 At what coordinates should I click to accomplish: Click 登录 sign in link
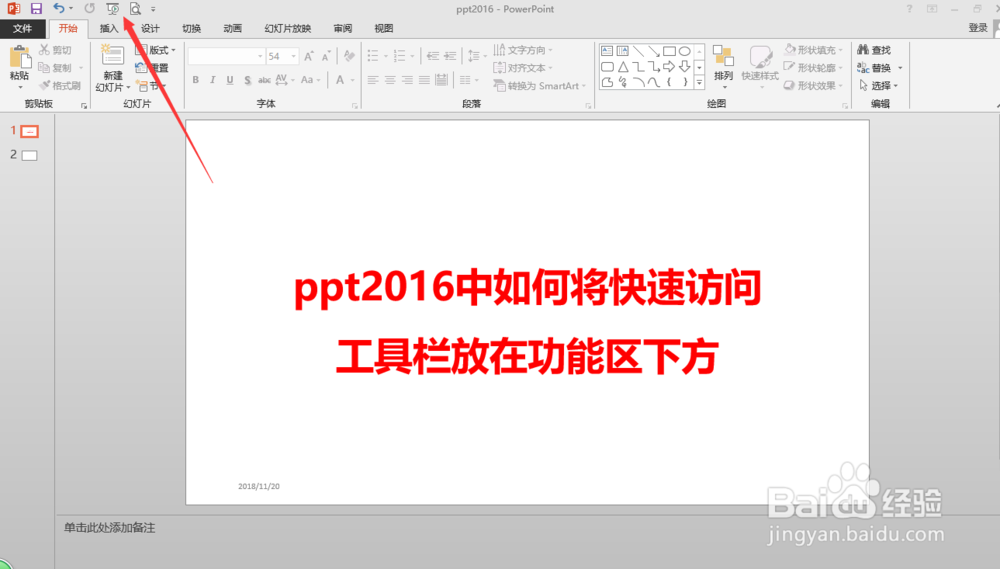click(x=978, y=27)
